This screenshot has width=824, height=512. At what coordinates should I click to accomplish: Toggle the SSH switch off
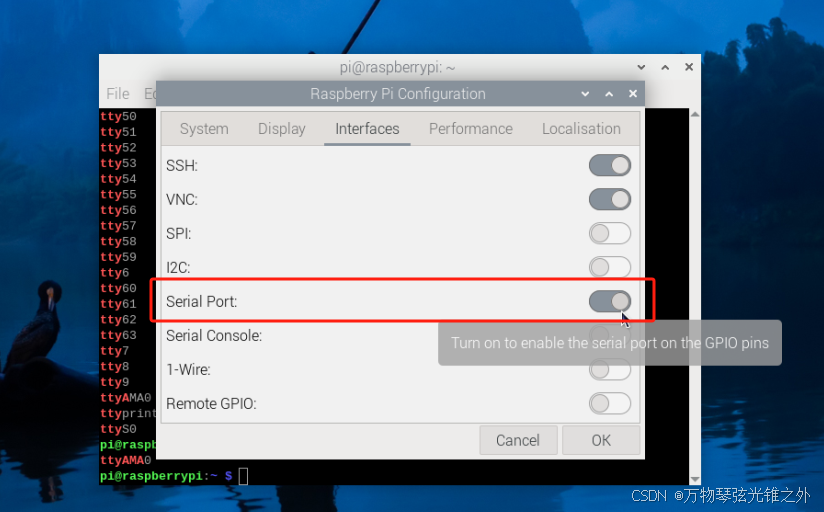(610, 166)
